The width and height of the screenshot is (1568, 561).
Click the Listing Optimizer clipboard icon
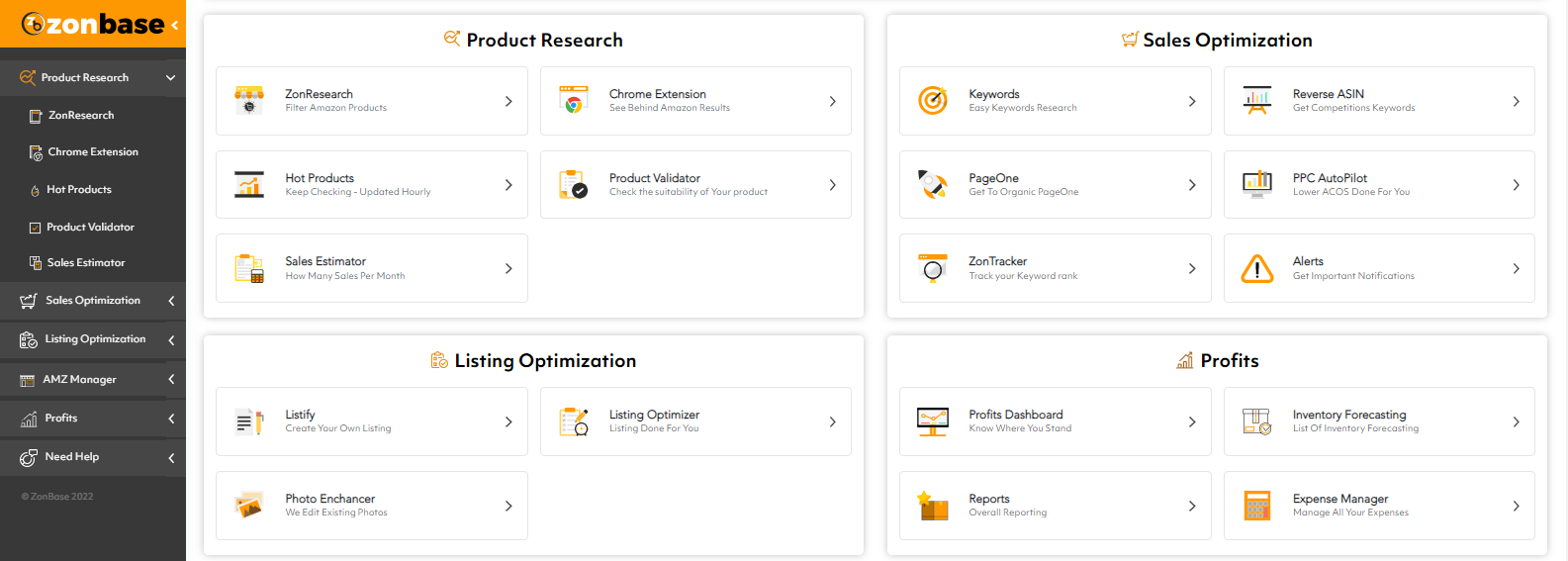click(x=574, y=421)
